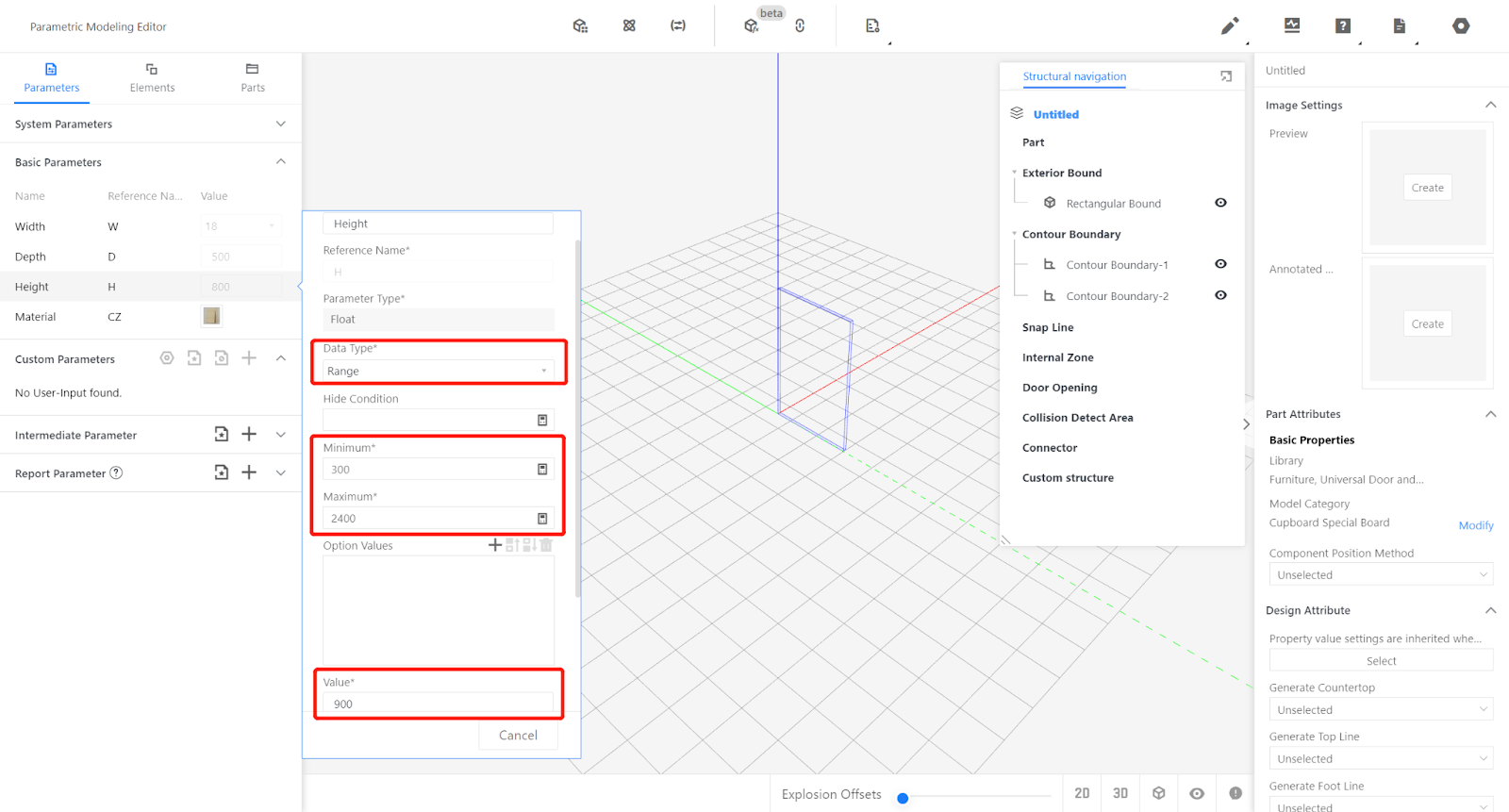
Task: Click Modify link for Model Category
Action: (x=1475, y=525)
